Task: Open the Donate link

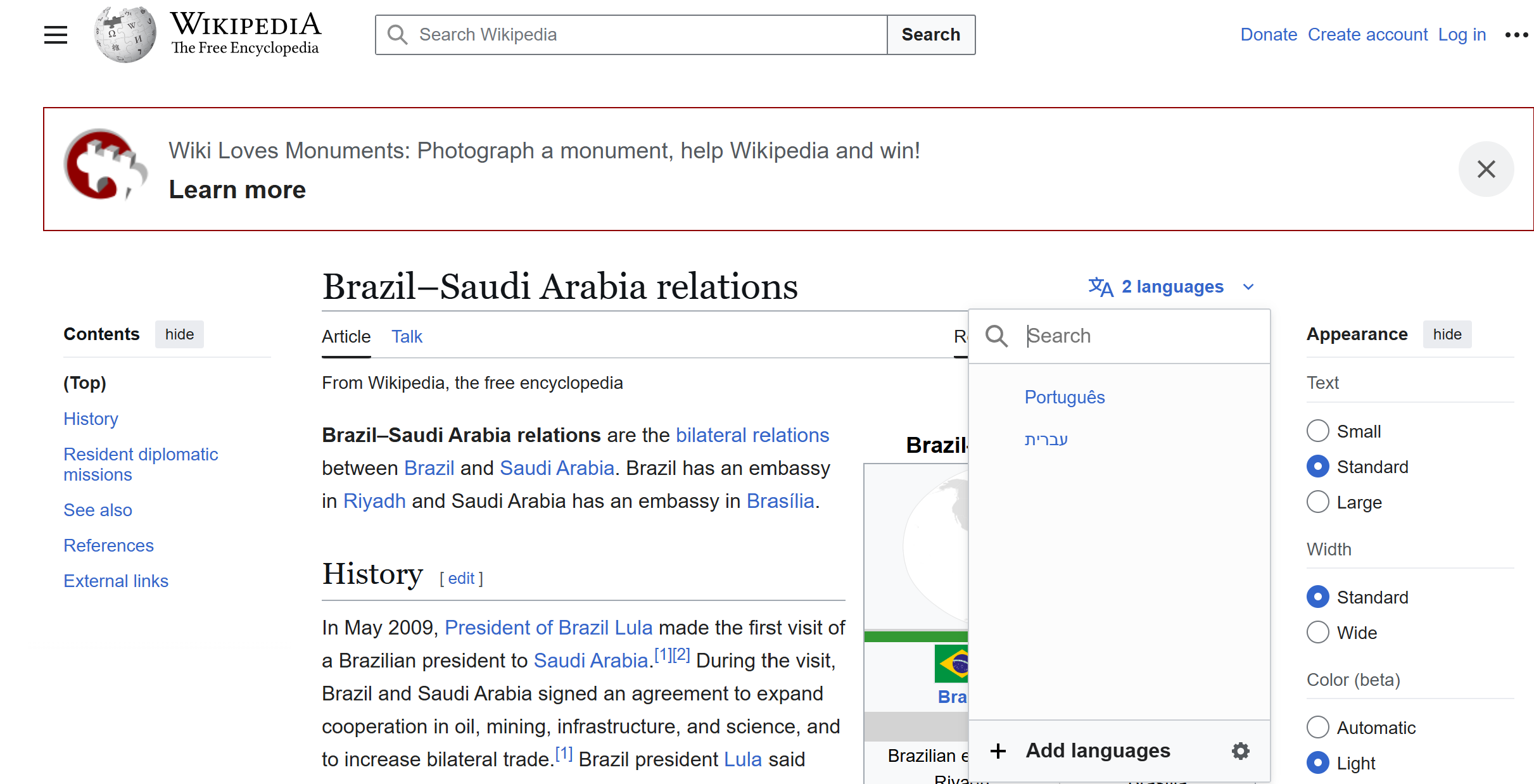Action: 1269,35
